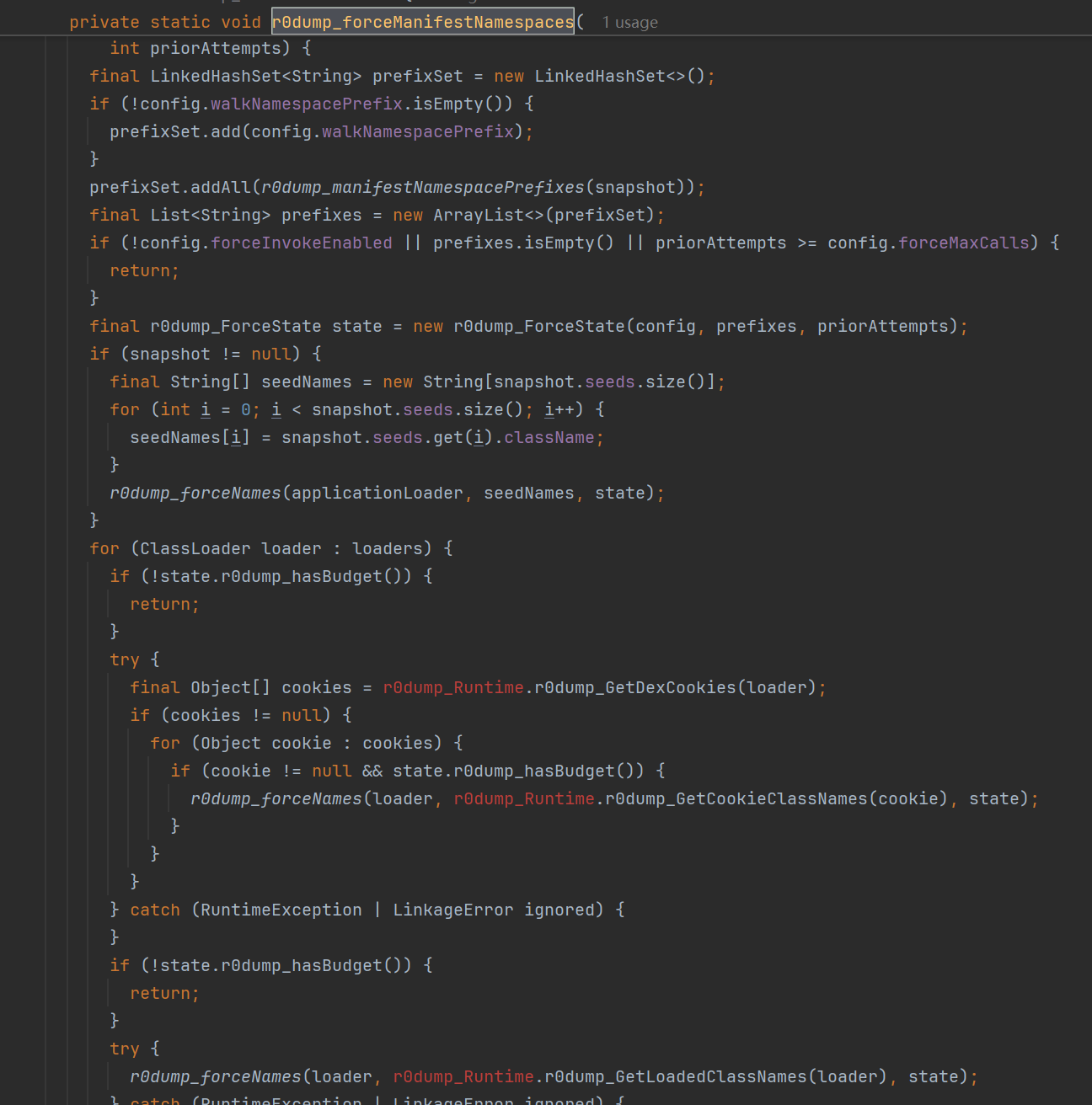Click the LinkedHashSet<String> type declaration
The image size is (1092, 1105).
click(256, 77)
